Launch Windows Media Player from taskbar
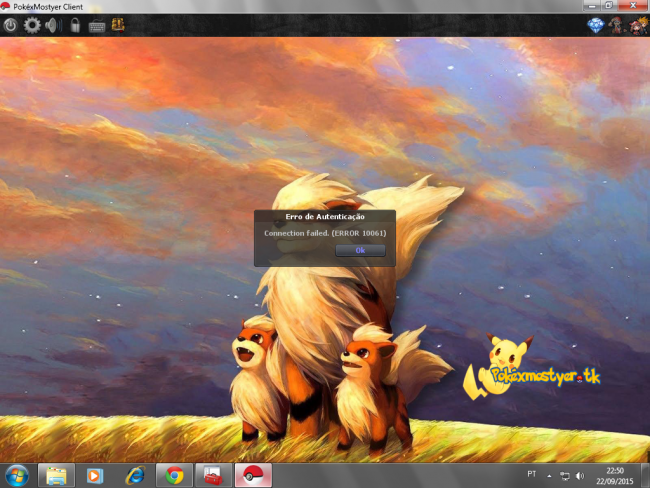This screenshot has height=488, width=650. (x=95, y=476)
